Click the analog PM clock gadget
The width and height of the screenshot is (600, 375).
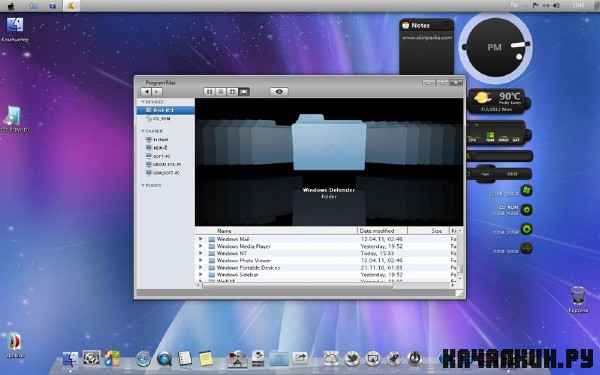[x=495, y=48]
